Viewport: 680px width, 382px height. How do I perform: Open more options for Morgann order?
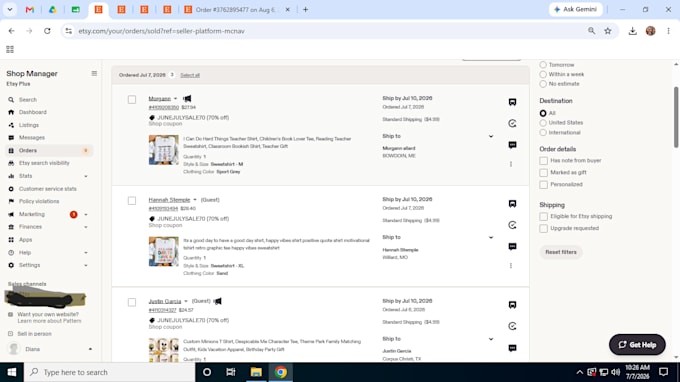(x=511, y=164)
